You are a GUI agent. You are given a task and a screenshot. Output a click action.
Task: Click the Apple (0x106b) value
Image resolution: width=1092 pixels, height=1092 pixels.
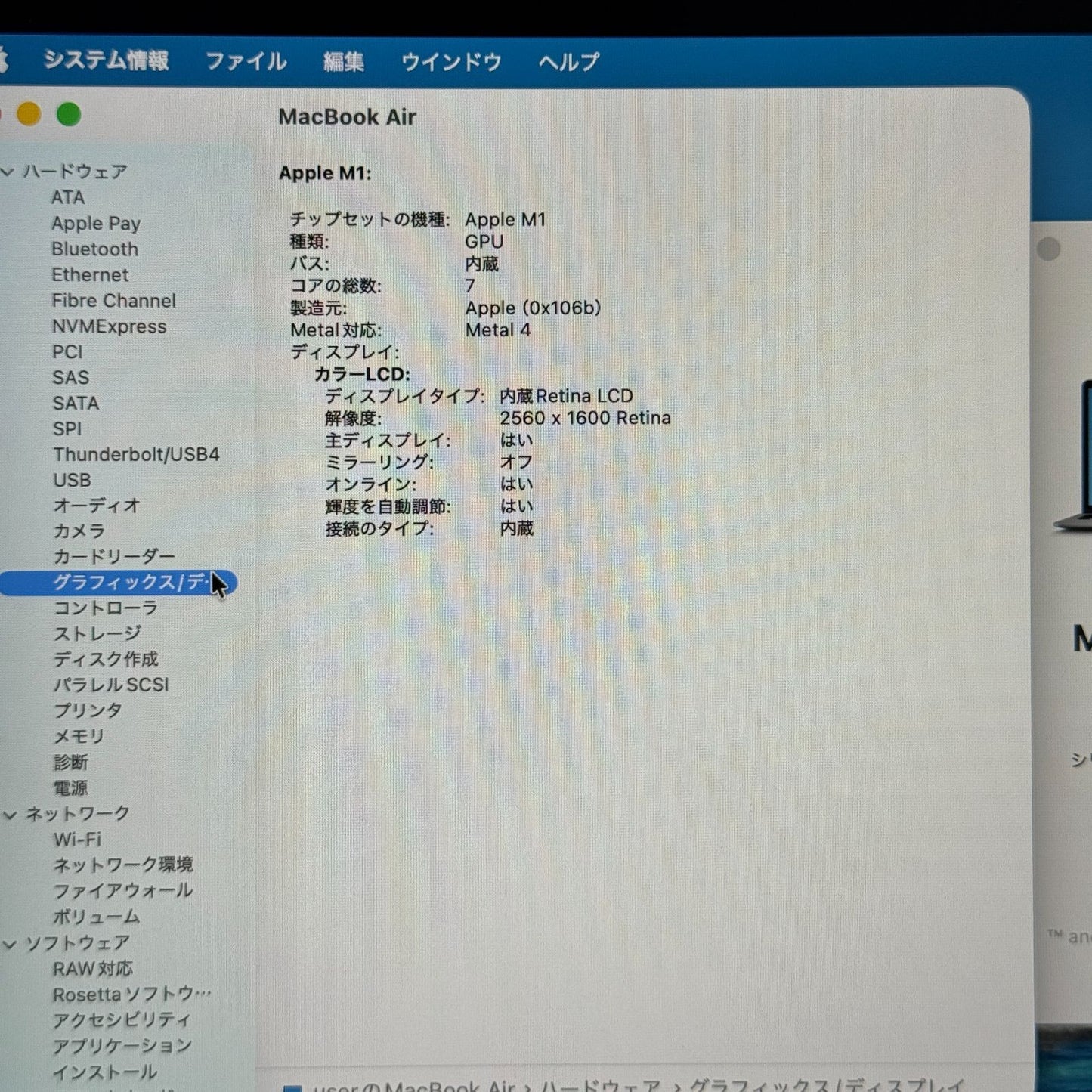pyautogui.click(x=533, y=308)
